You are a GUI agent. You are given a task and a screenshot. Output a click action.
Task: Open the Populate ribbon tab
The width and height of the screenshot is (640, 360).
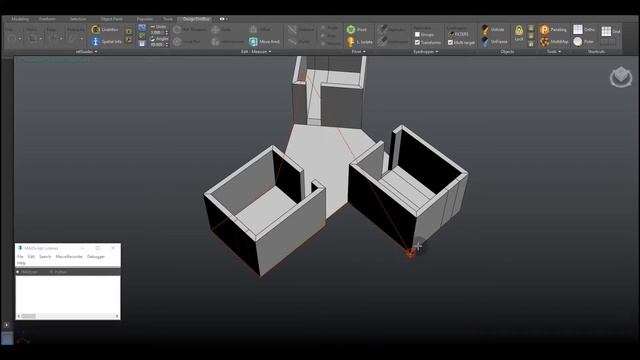click(x=144, y=19)
